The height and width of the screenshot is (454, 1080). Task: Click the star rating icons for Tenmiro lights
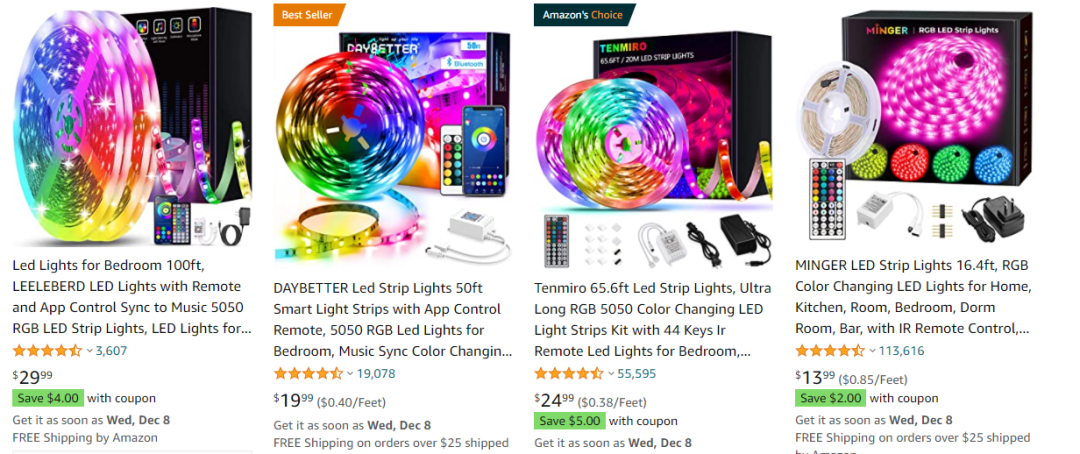click(x=569, y=373)
